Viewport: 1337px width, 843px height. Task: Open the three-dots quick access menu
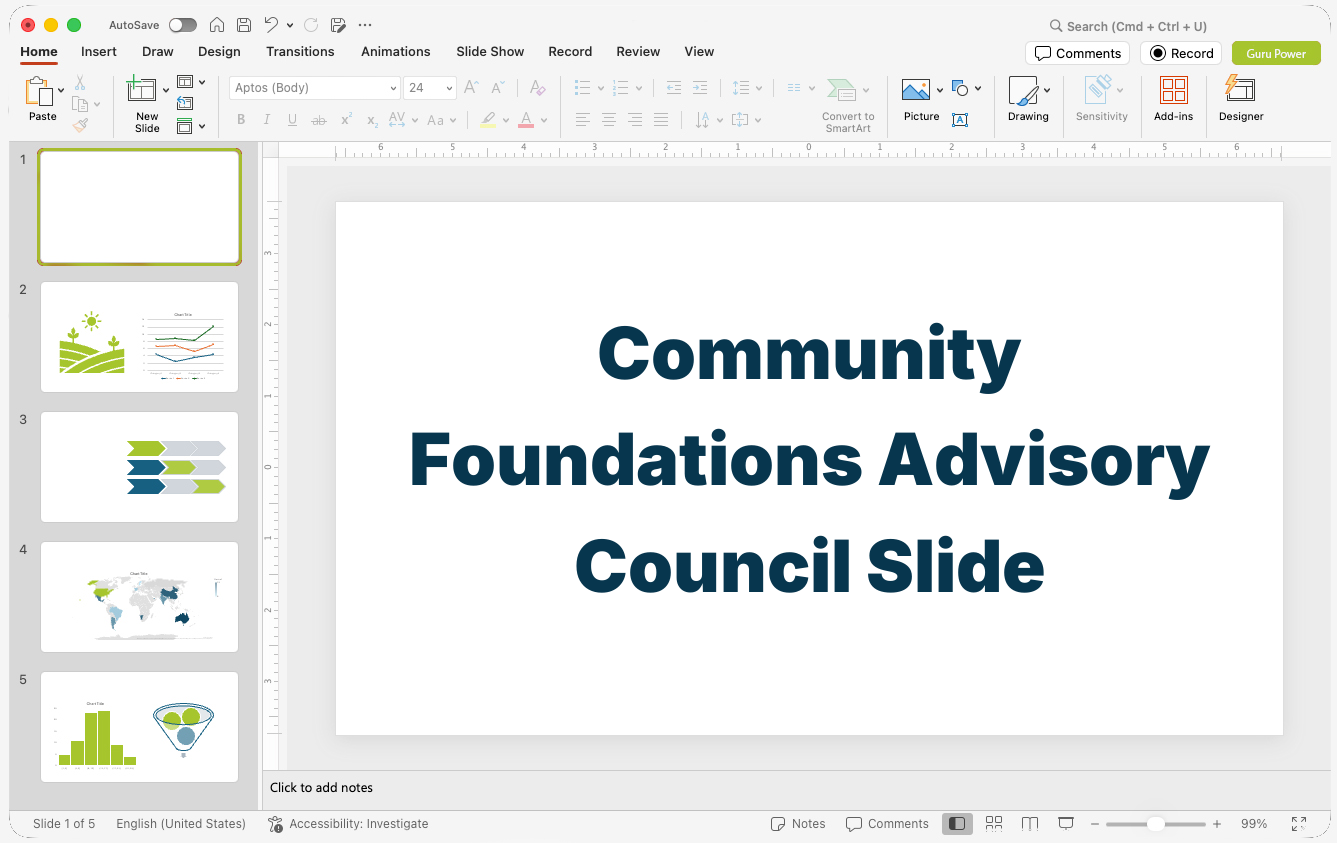pyautogui.click(x=365, y=25)
